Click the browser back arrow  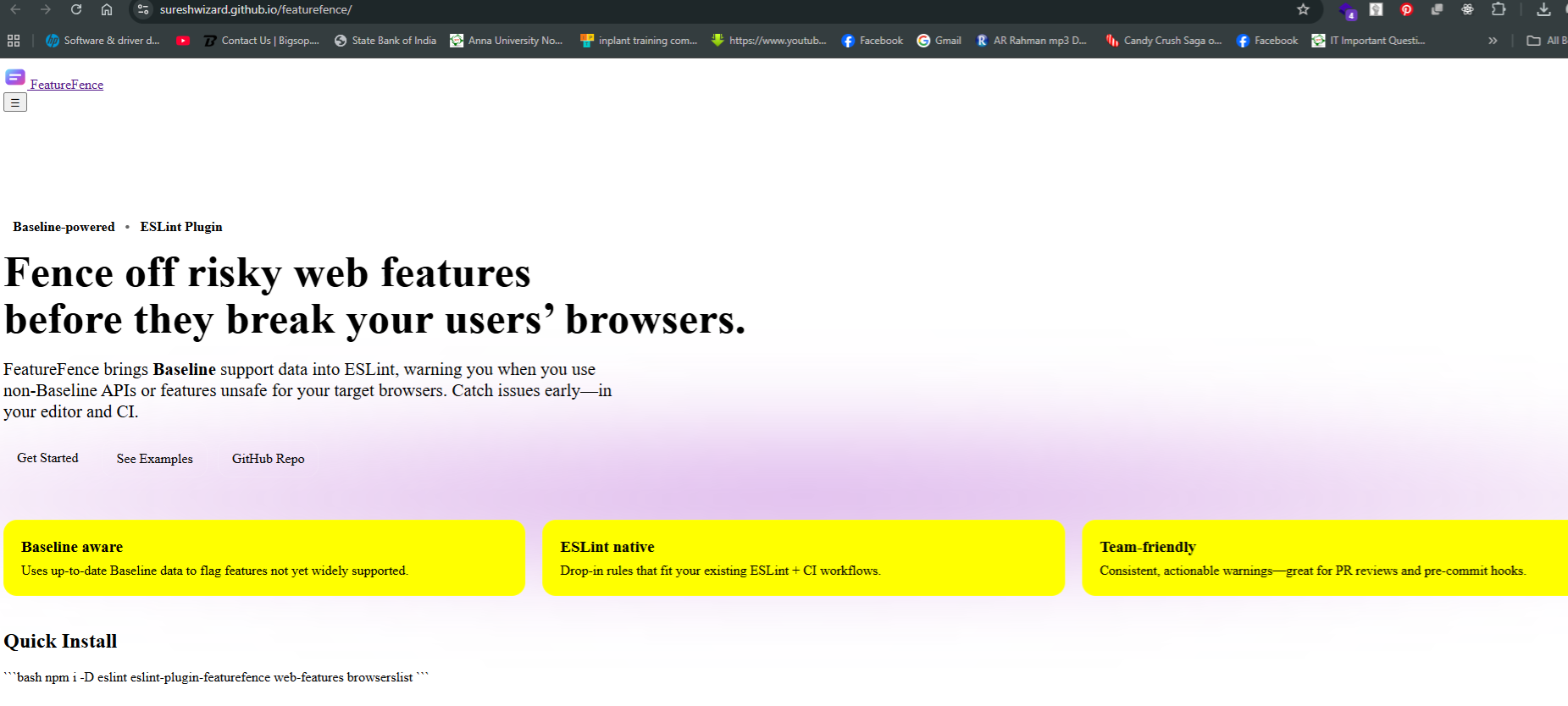[x=15, y=9]
